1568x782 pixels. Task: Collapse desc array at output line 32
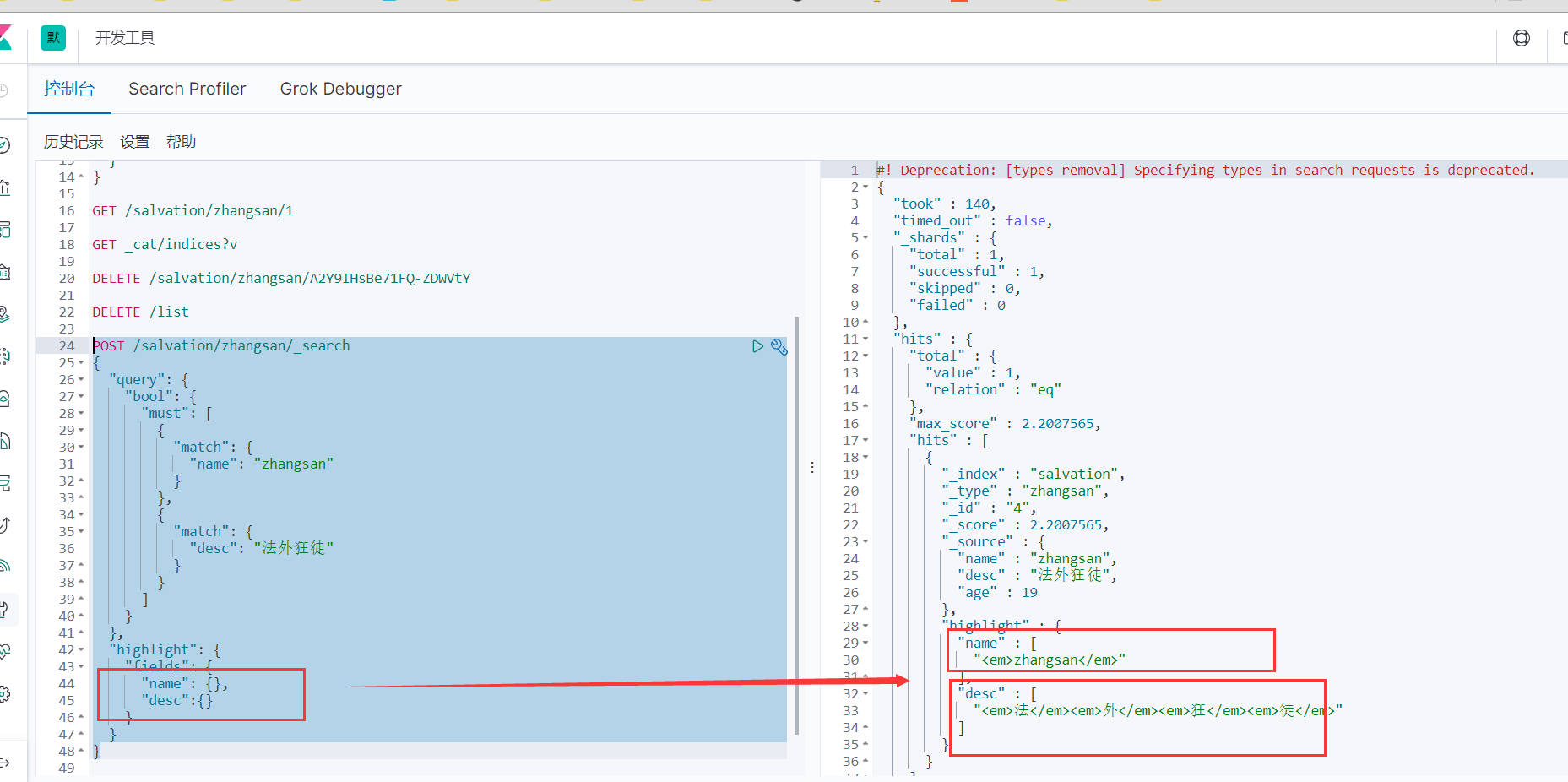[865, 694]
